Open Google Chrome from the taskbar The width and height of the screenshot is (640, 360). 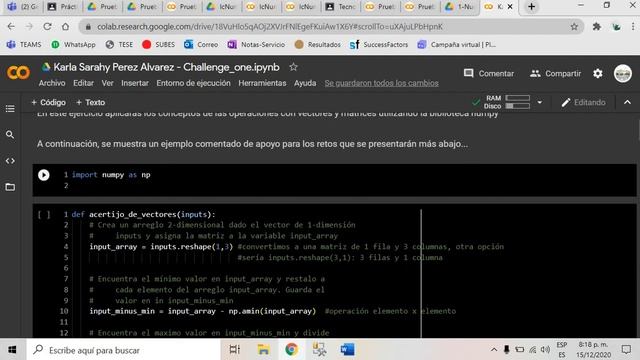[291, 350]
